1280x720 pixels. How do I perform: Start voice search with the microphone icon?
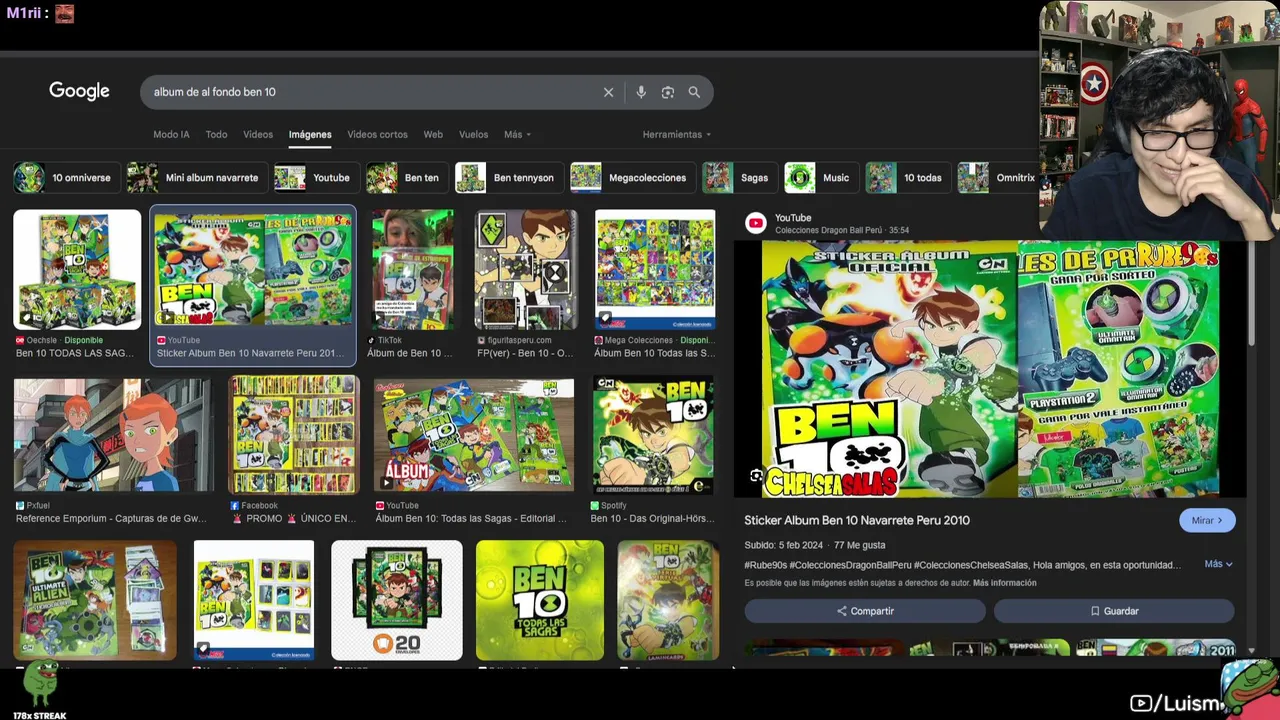pos(641,92)
